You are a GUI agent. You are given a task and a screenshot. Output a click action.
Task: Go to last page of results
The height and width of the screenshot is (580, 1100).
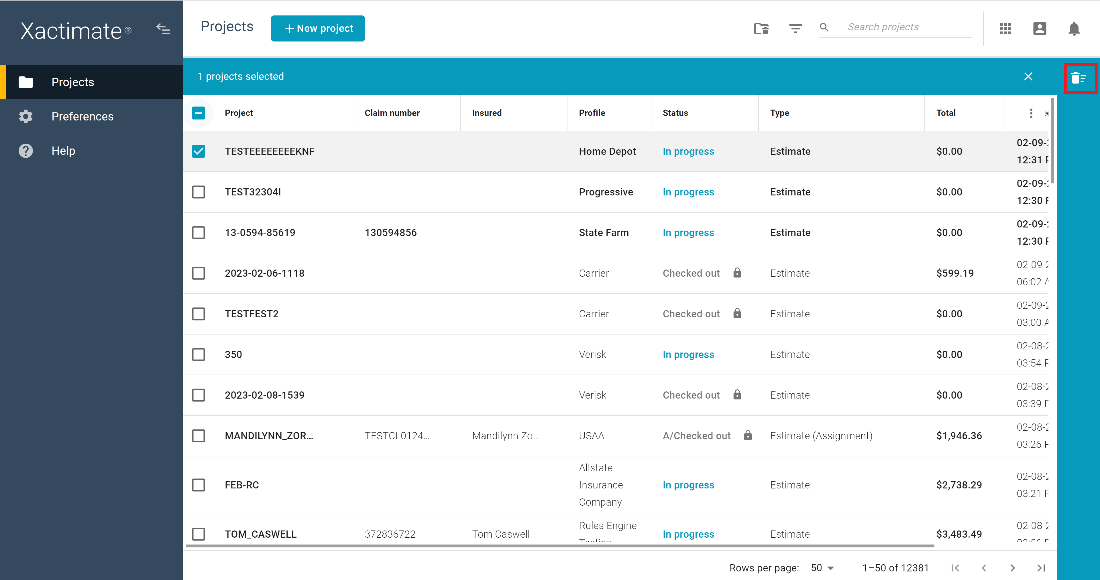1041,568
